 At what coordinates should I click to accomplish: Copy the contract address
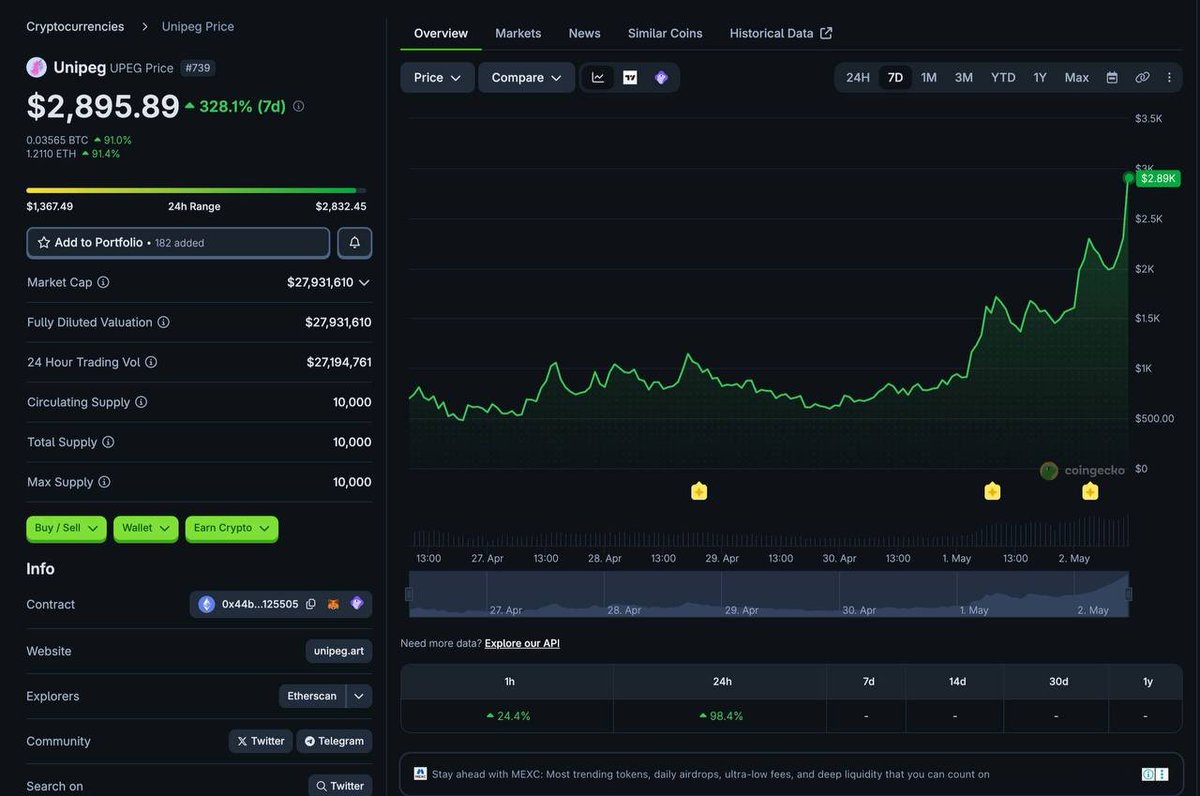311,604
